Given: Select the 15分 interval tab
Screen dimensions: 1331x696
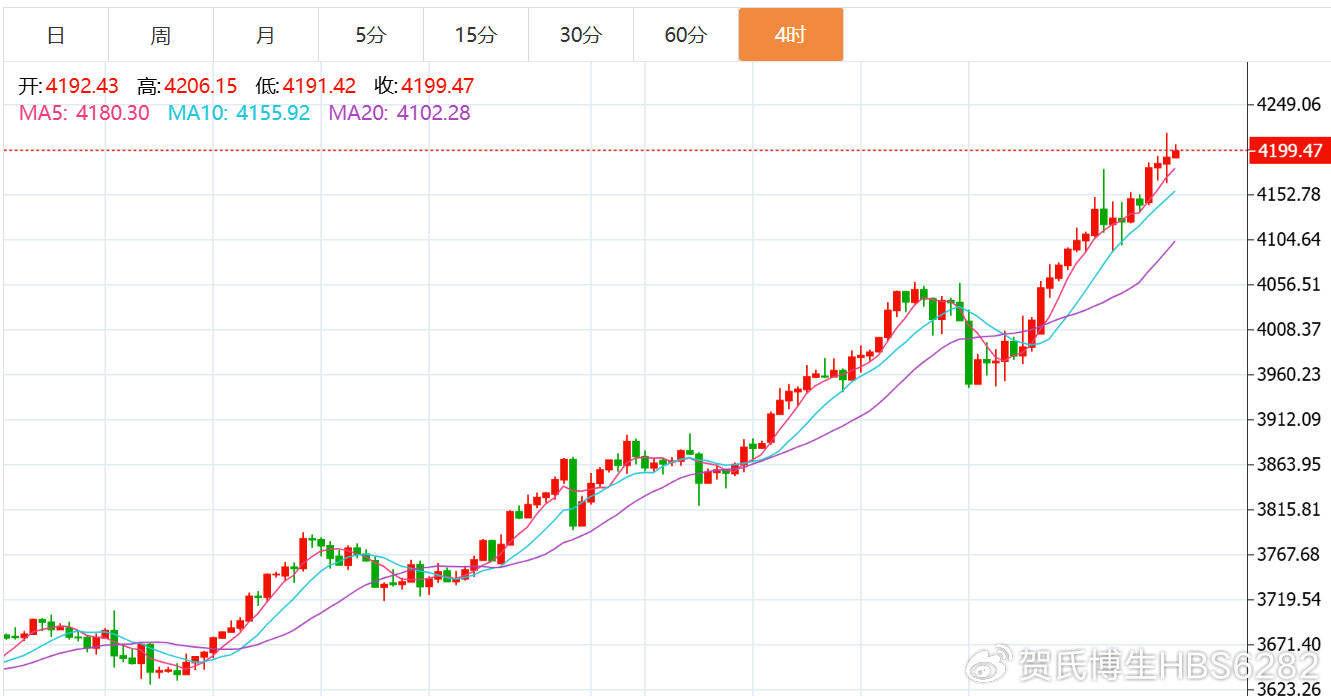Looking at the screenshot, I should coord(475,35).
